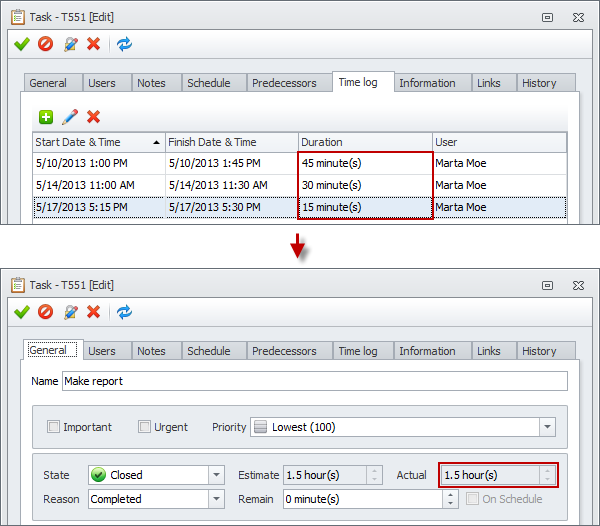
Task: Click the 45 minute(s) duration cell
Action: [x=365, y=163]
